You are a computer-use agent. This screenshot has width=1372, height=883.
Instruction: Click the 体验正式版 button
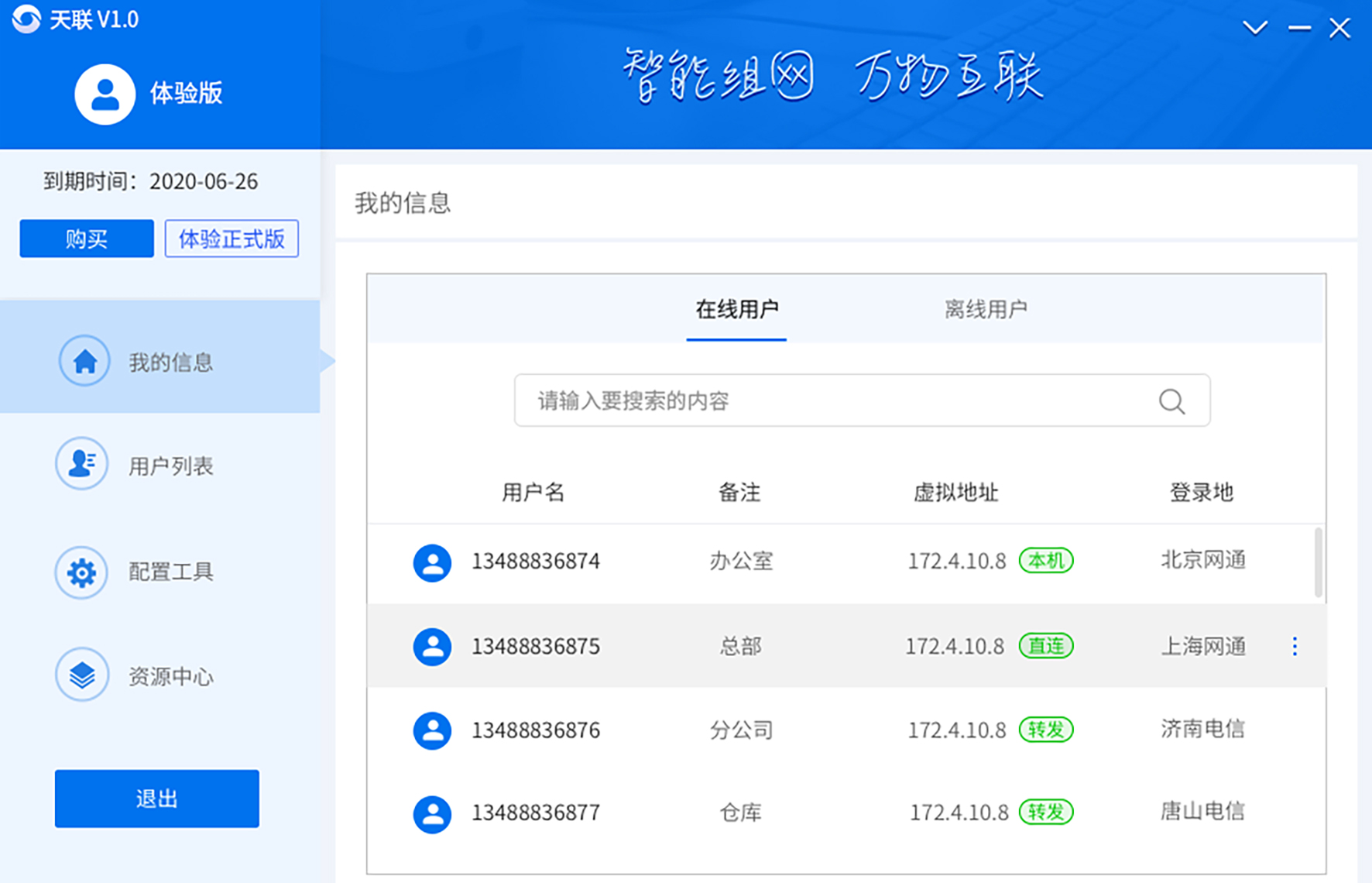232,239
